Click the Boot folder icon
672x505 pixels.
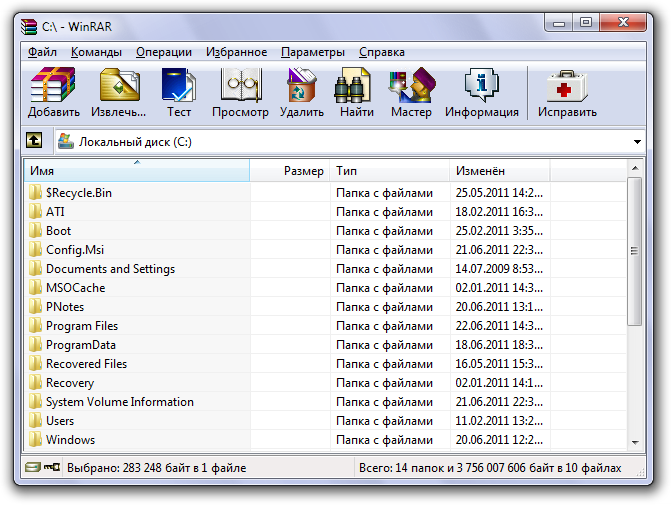pyautogui.click(x=35, y=230)
